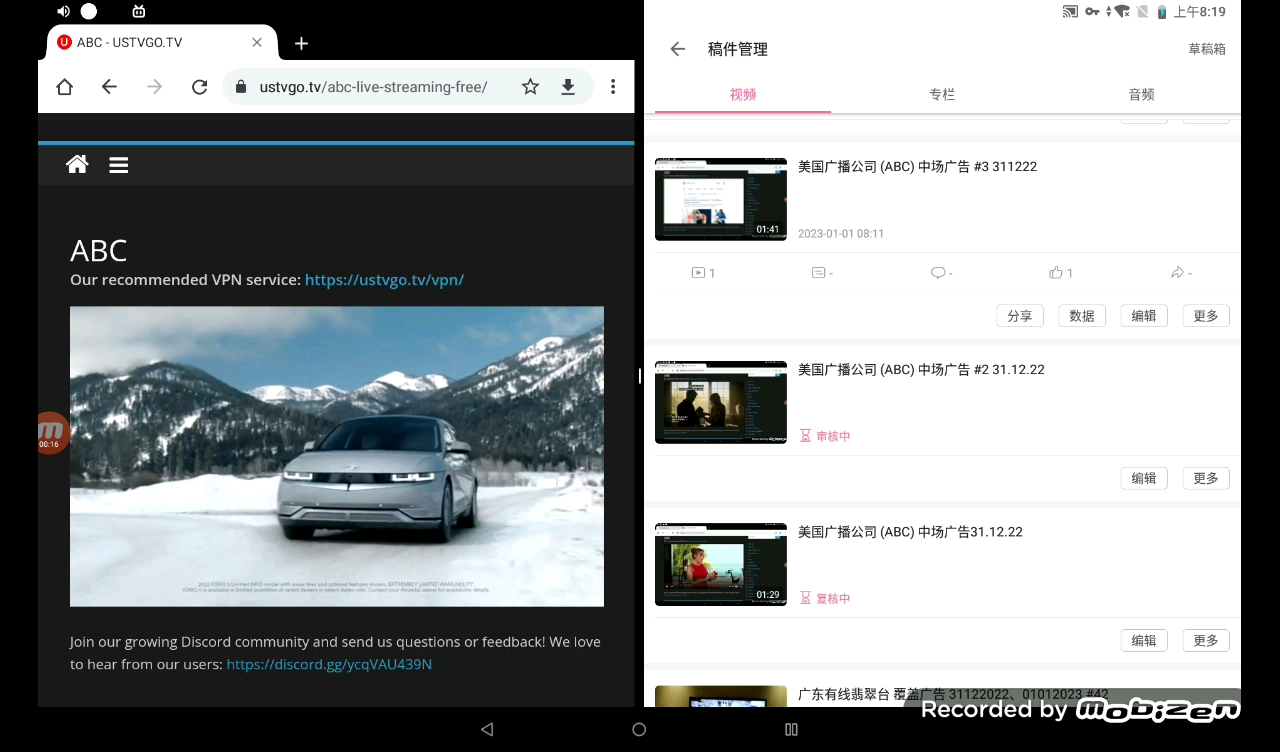Switch to 专栏 tab
Screen dimensions: 1280x752
(942, 94)
